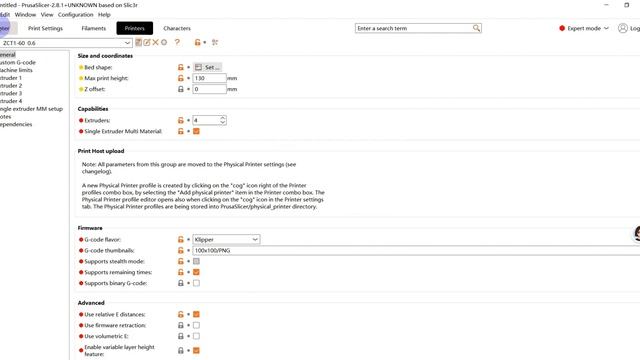Open the Help menu

point(104,15)
